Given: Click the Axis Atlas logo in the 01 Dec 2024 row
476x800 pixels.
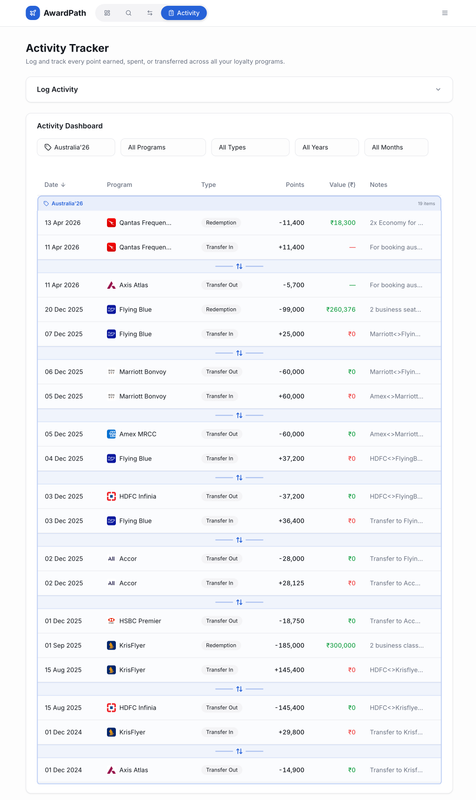Looking at the screenshot, I should 111,770.
